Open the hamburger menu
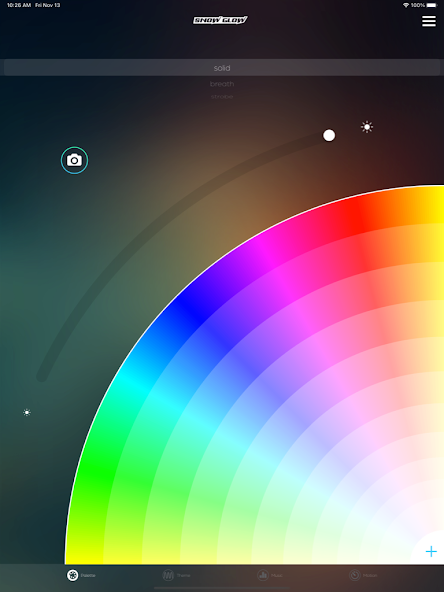Screen dimensions: 444x592 click(429, 21)
